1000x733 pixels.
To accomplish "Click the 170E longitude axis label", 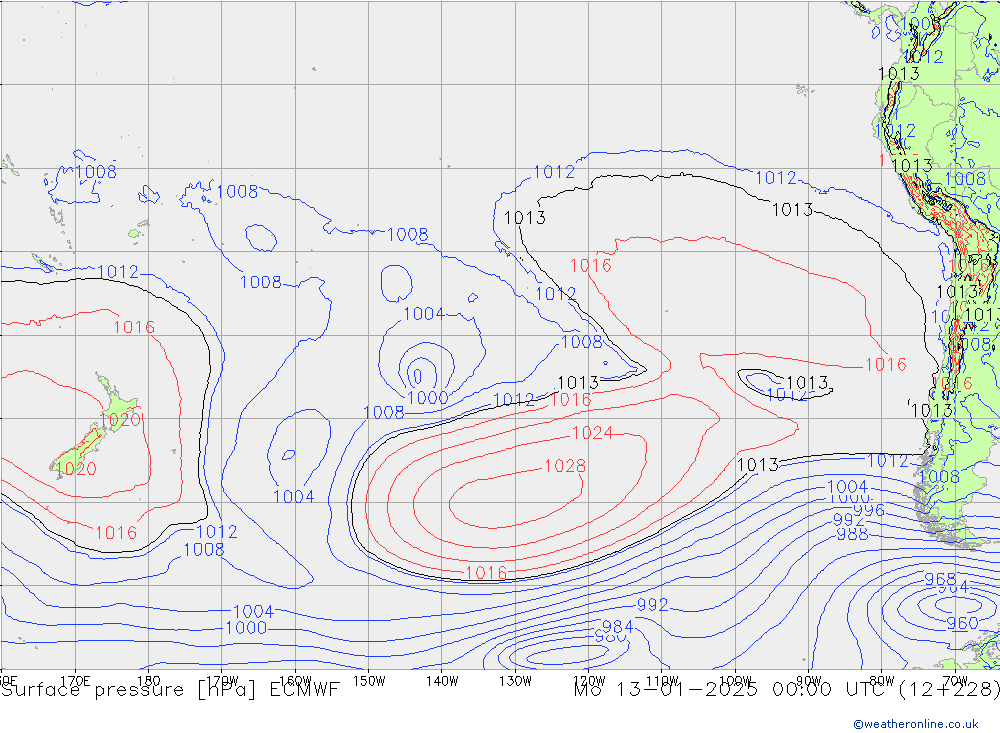I will click(x=76, y=680).
